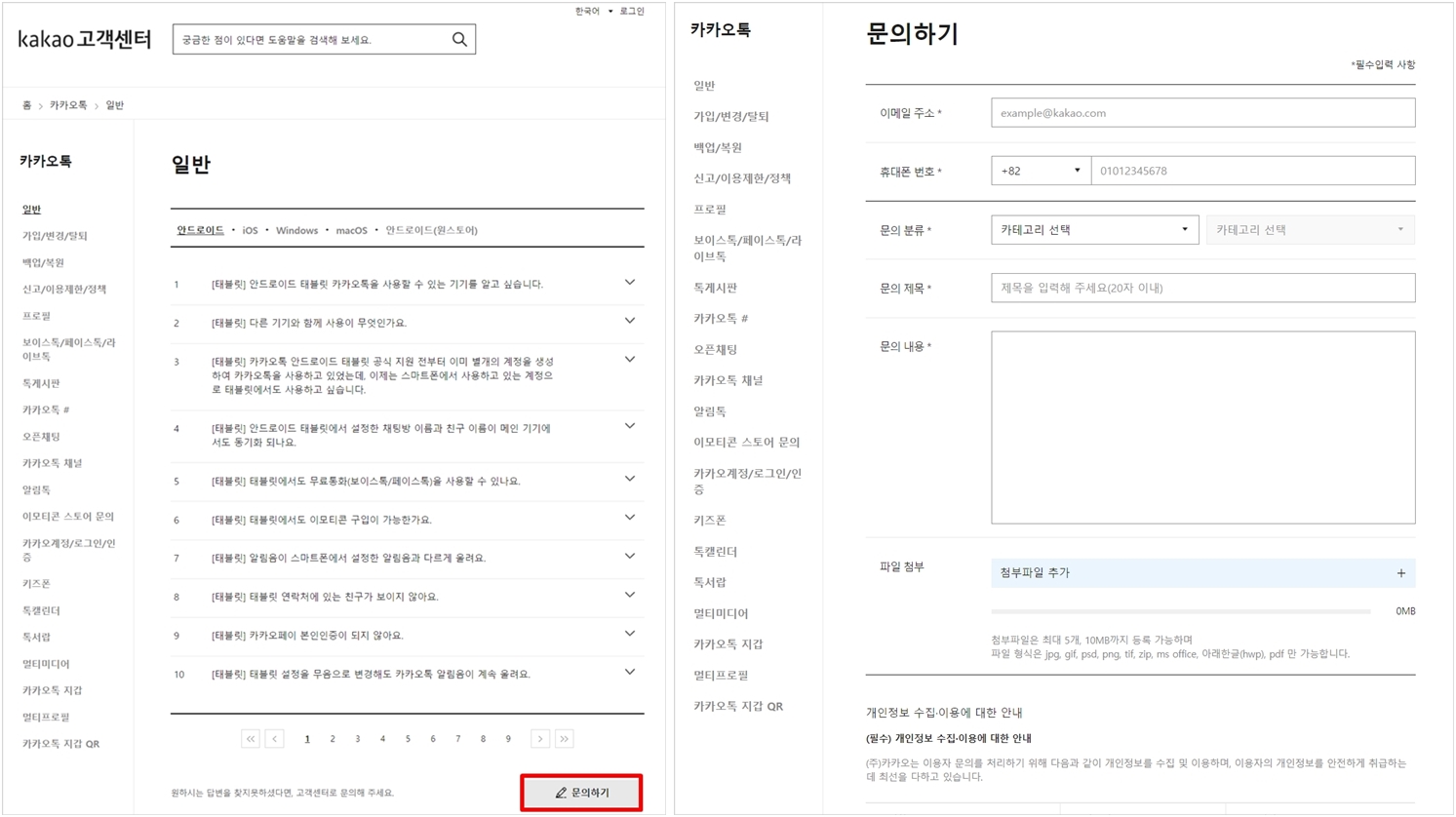
Task: Select the macOS tab
Action: pyautogui.click(x=351, y=230)
